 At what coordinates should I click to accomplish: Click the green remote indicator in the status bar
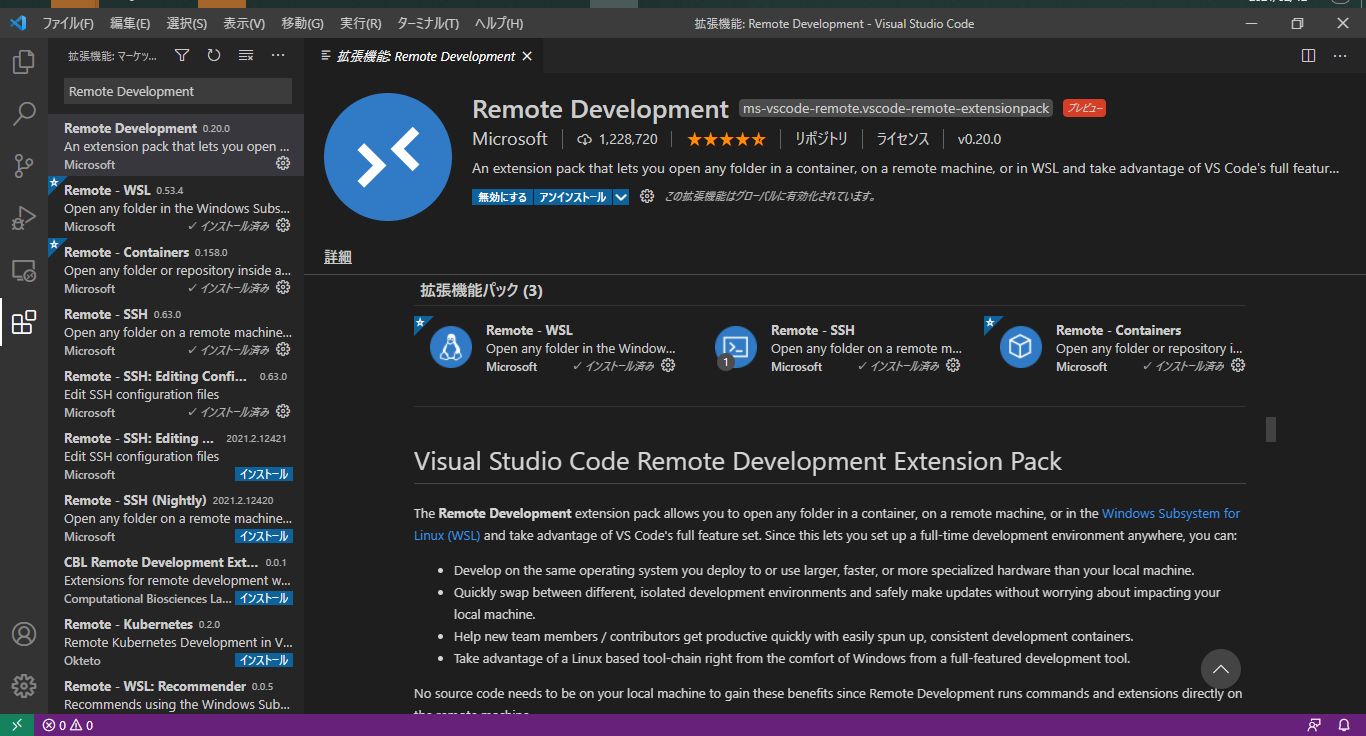pyautogui.click(x=16, y=724)
